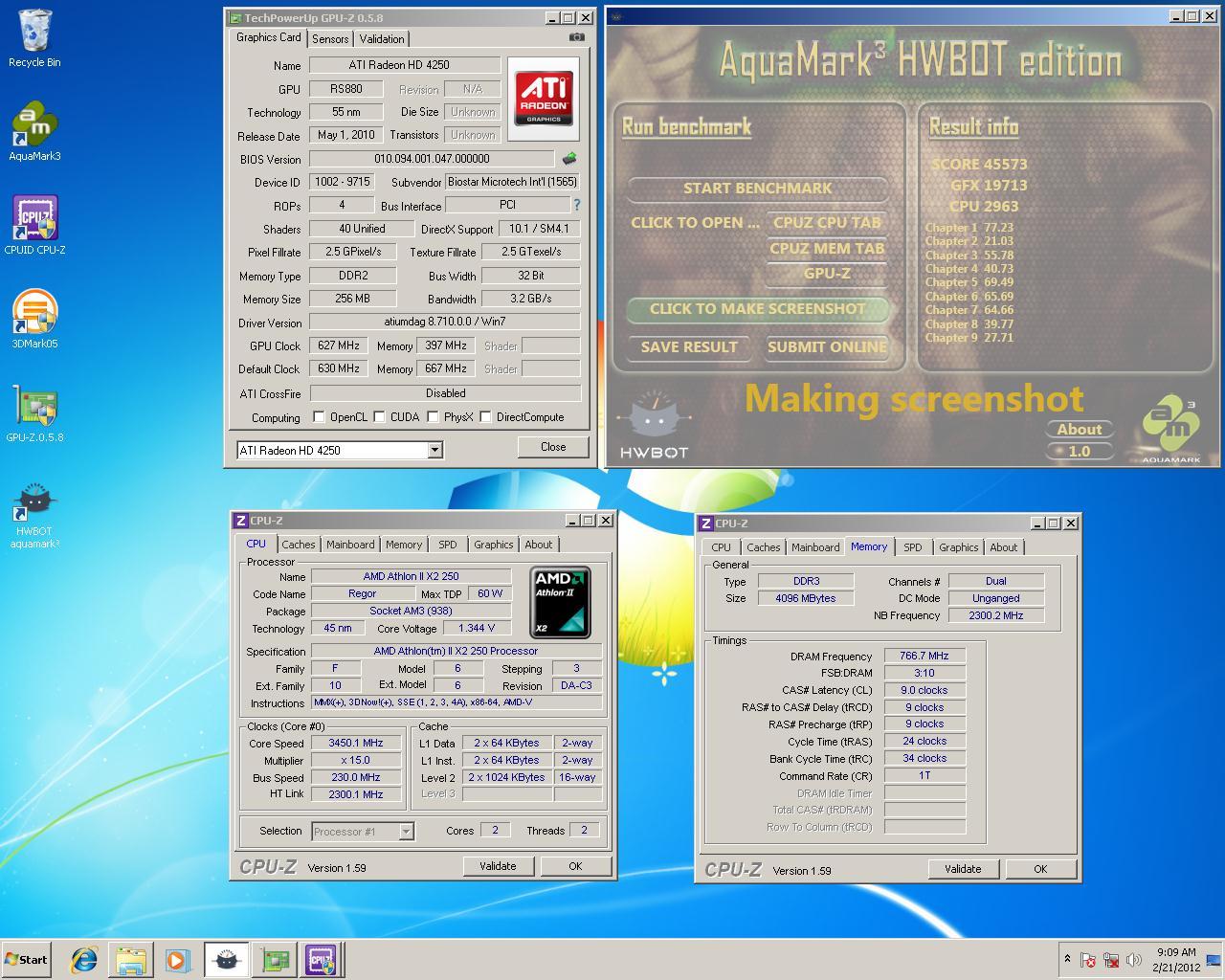Toggle the PhysX checkbox in GPU-Z

point(433,416)
